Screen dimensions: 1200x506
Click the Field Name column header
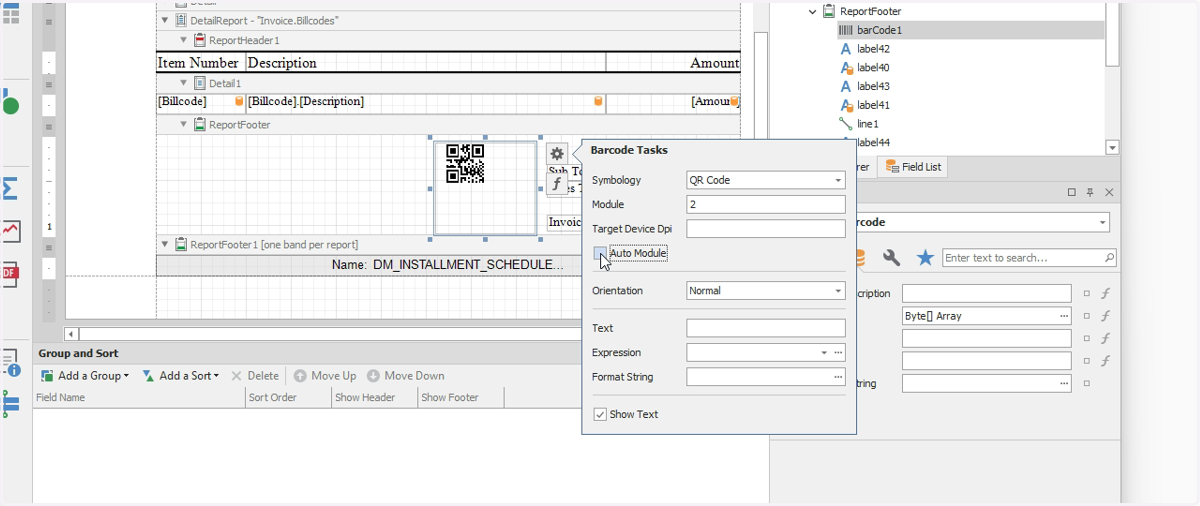(139, 397)
